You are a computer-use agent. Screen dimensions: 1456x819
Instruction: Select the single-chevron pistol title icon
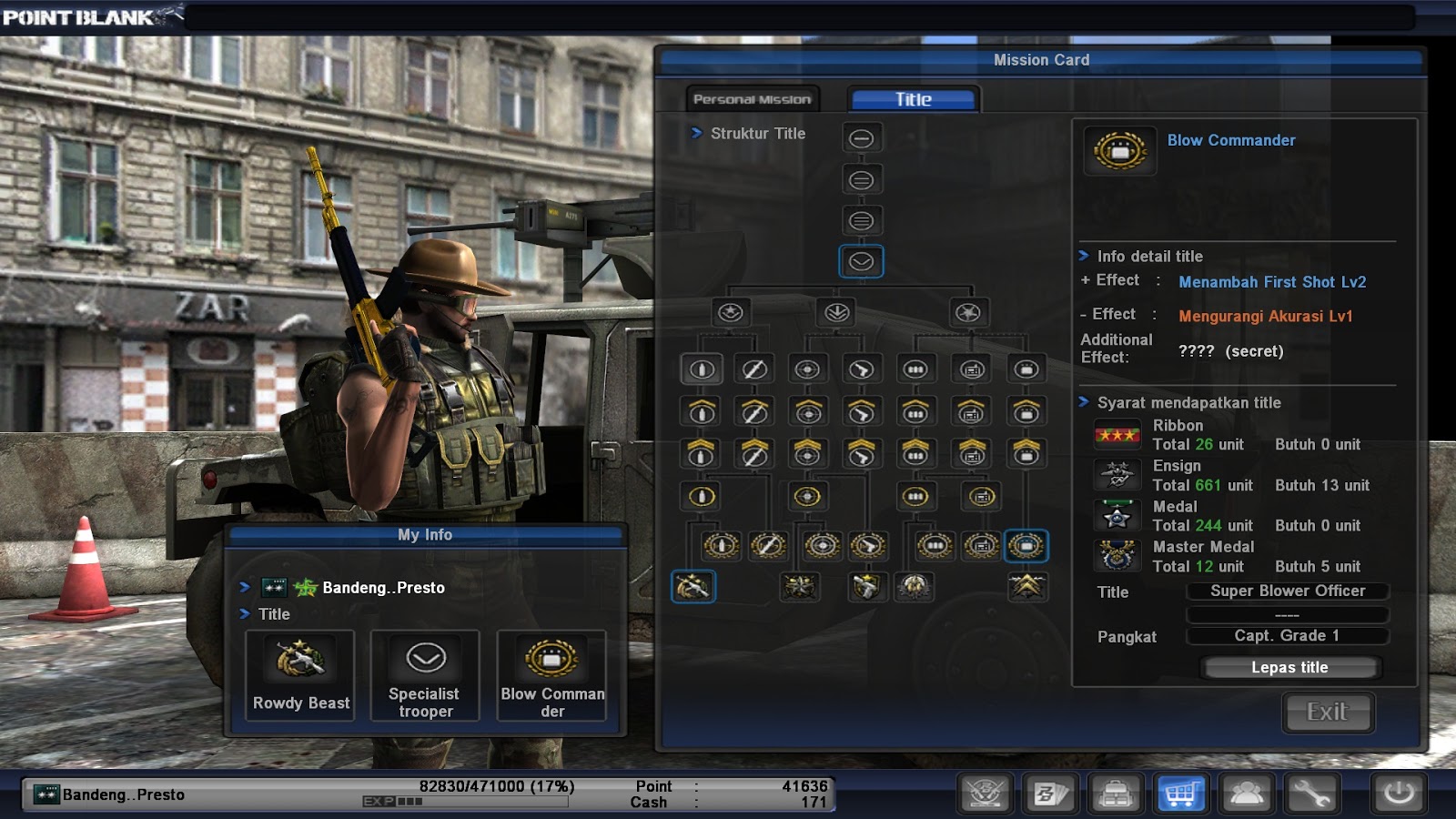coord(861,412)
